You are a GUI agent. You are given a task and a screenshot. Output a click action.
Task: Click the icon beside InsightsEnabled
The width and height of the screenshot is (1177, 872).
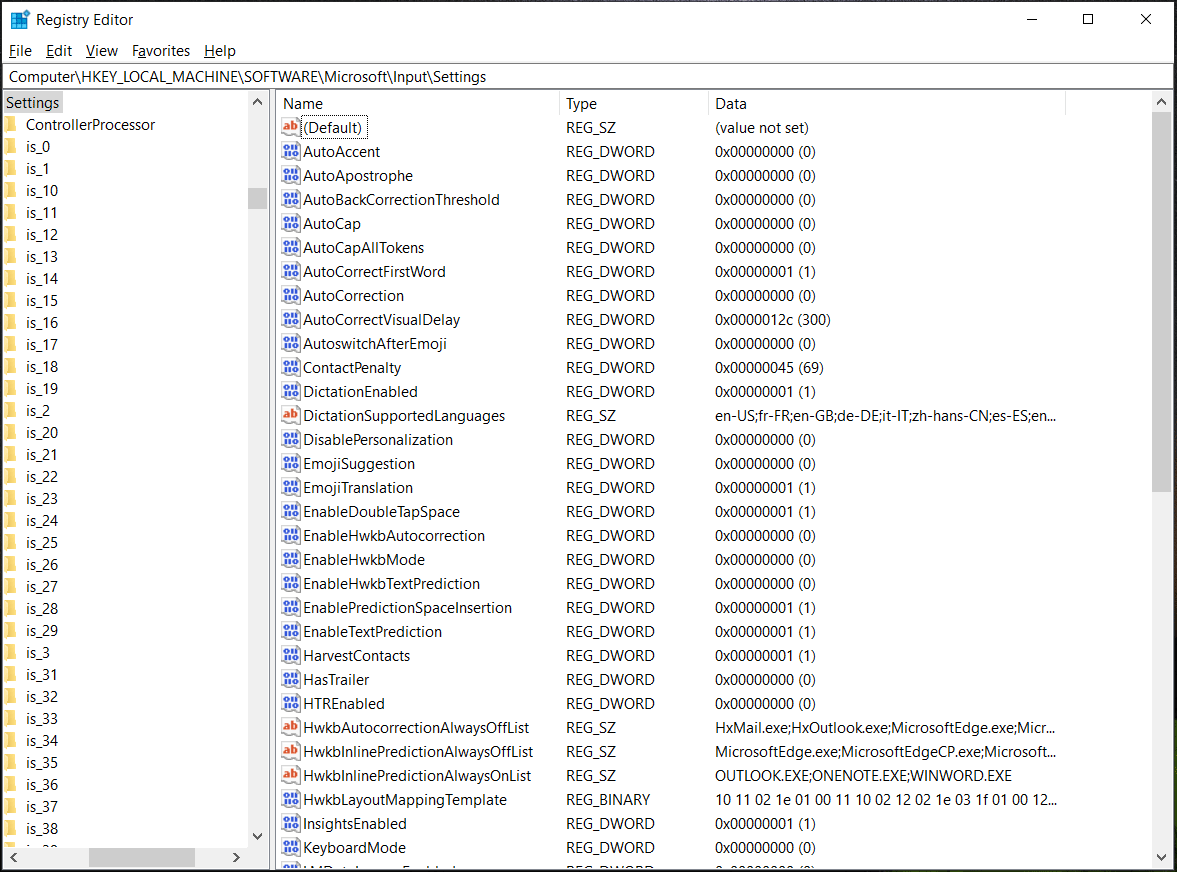click(290, 823)
